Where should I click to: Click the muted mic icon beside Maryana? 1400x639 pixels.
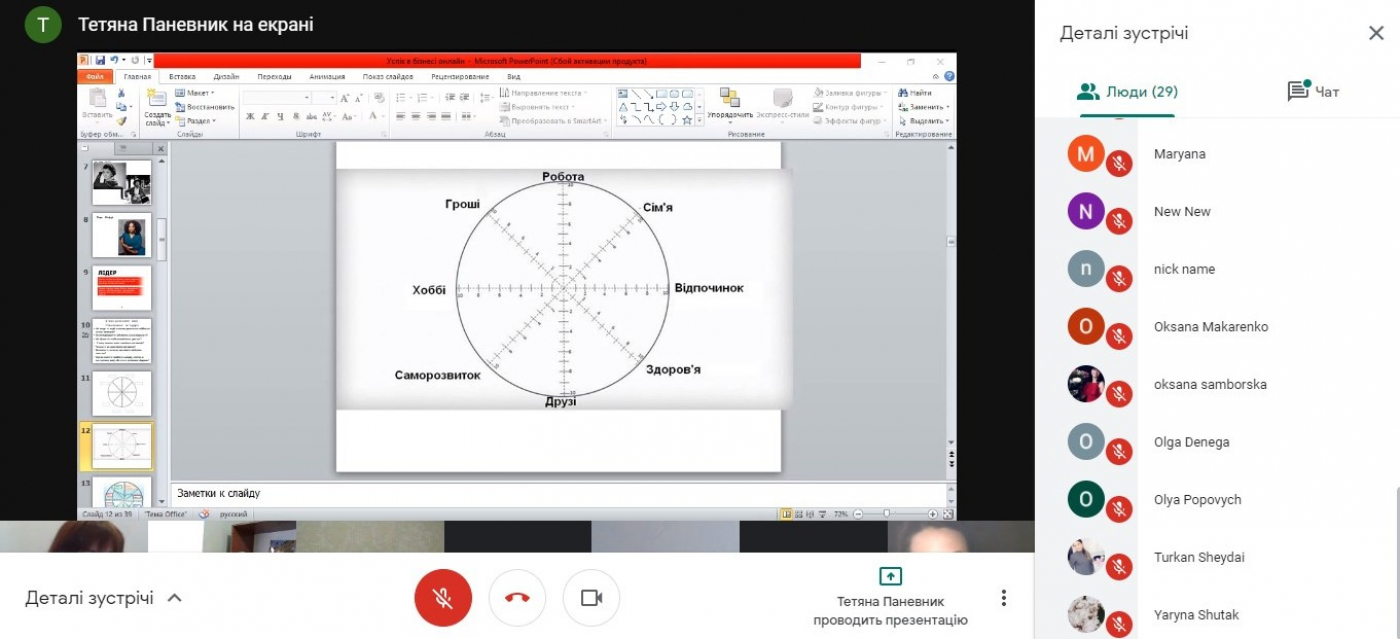tap(1119, 163)
